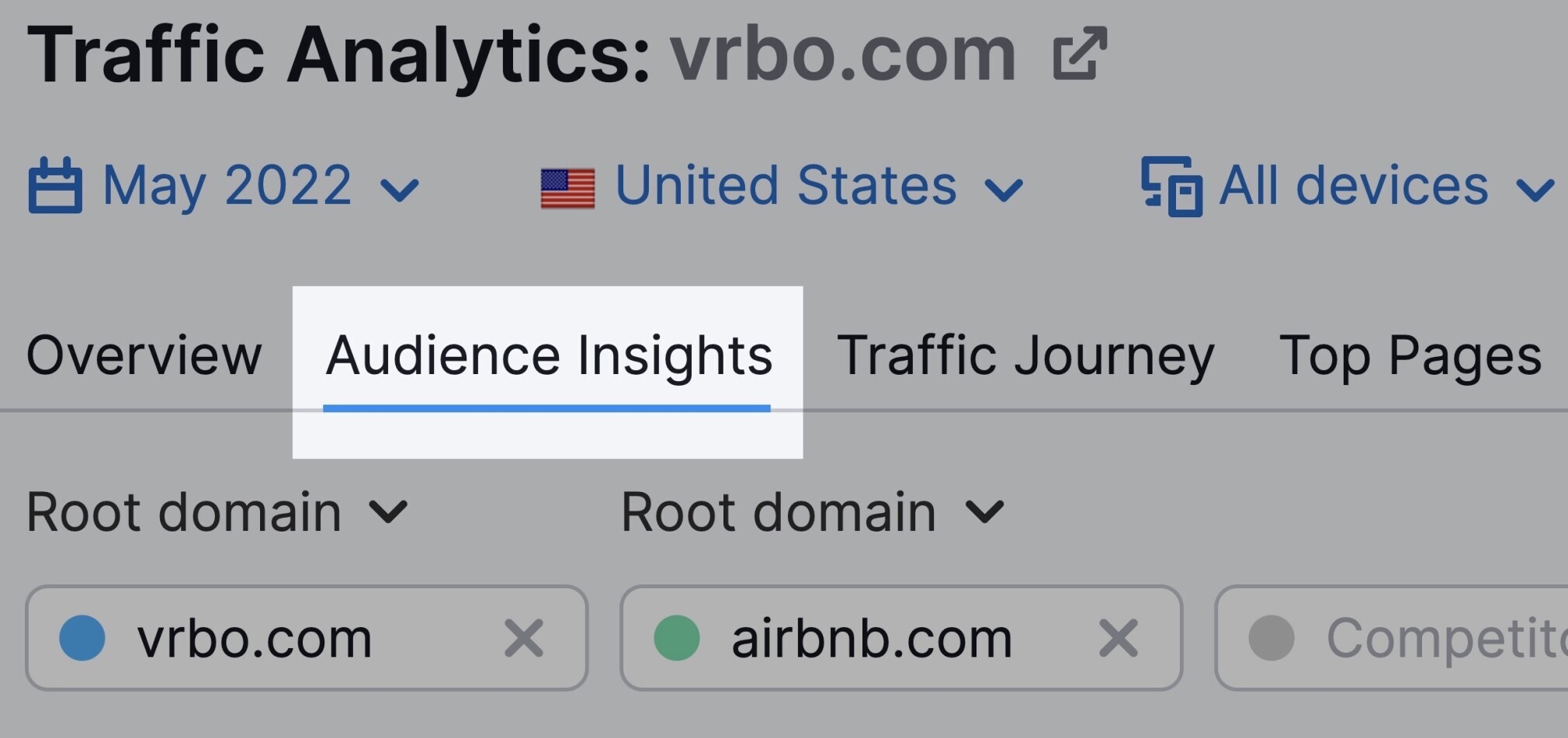Click the airbnb.com domain field
The height and width of the screenshot is (738, 1568).
coord(901,638)
